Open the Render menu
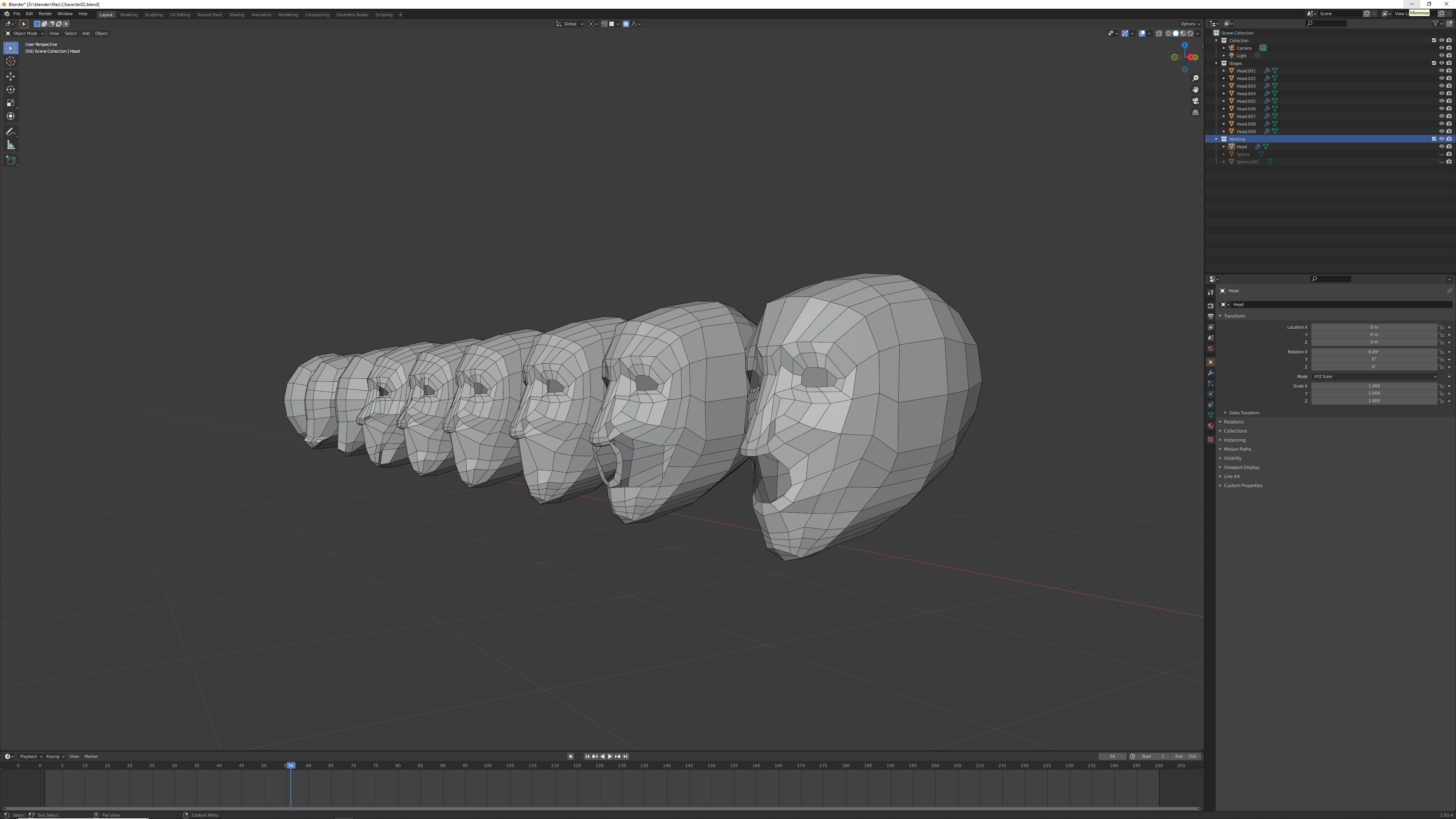 click(45, 14)
